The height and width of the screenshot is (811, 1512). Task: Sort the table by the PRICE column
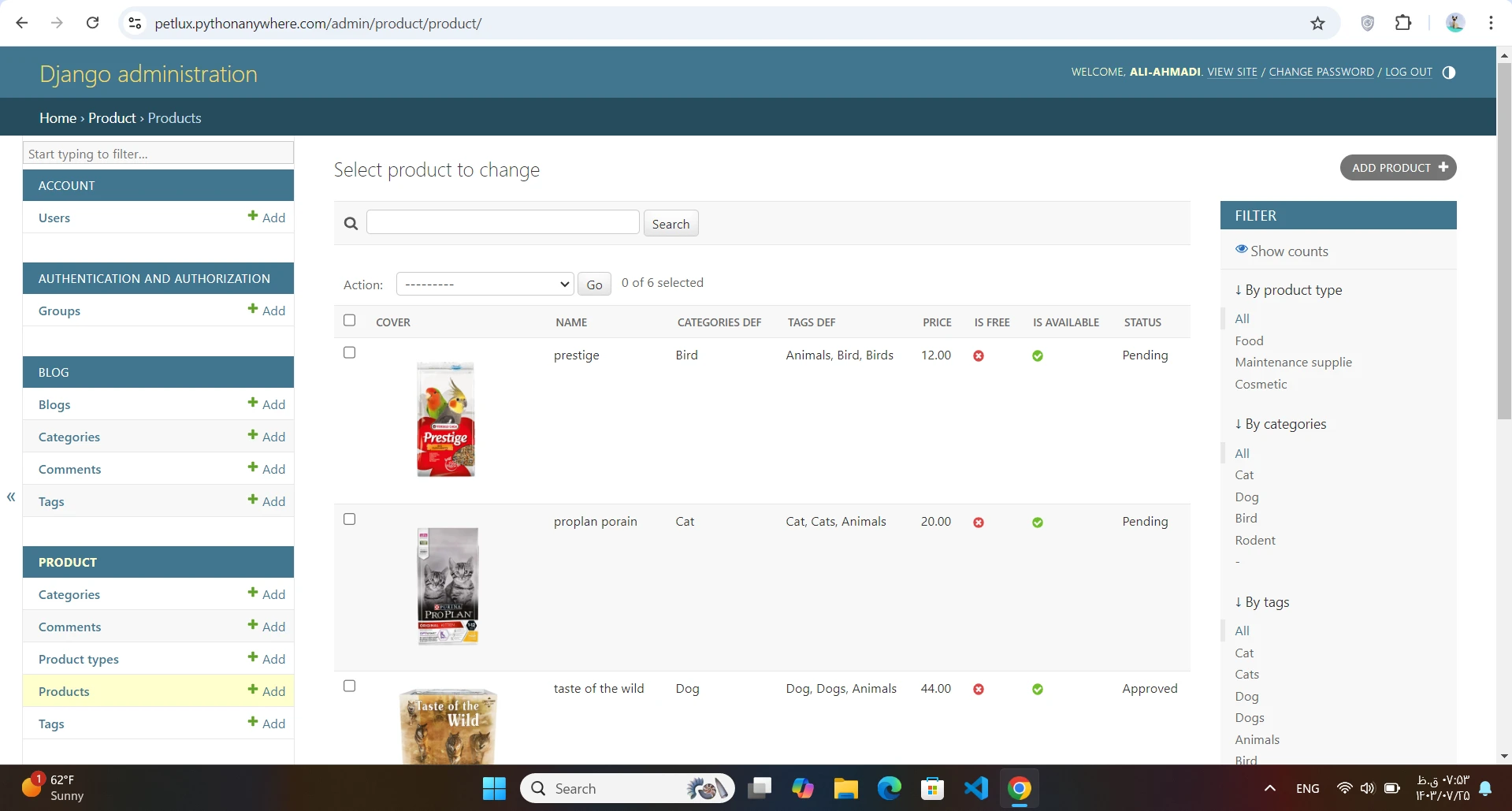point(937,322)
